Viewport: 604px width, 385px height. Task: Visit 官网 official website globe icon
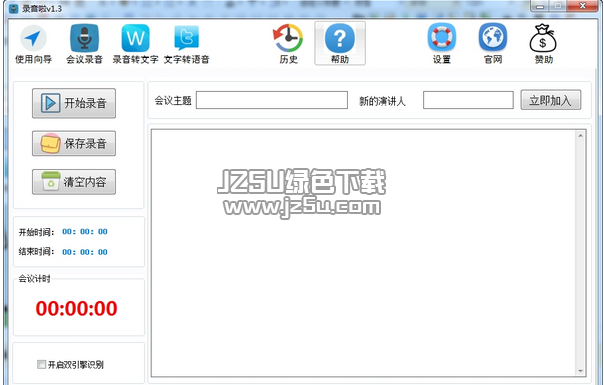[x=493, y=44]
